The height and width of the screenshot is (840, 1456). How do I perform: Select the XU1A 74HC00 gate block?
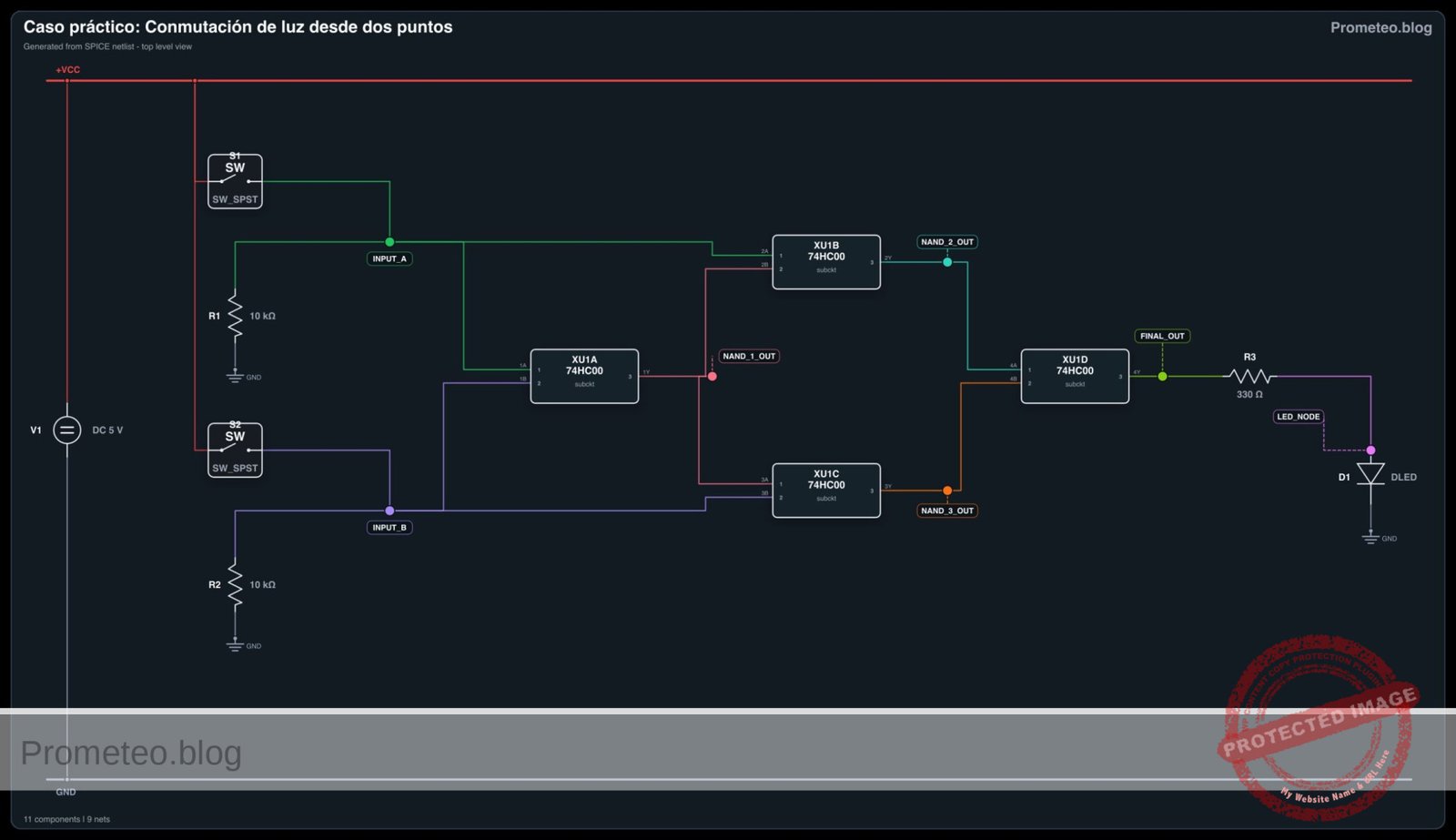(x=584, y=376)
